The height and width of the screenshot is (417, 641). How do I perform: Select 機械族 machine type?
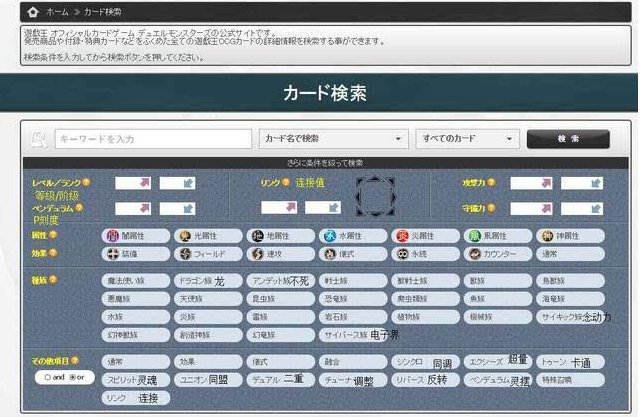pos(498,317)
